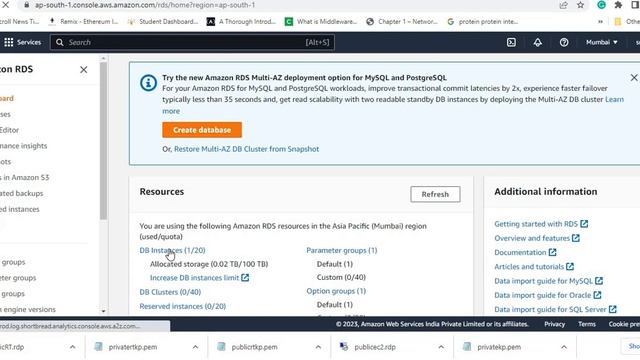Open Option groups (1) link
640x360 pixels.
(x=336, y=291)
